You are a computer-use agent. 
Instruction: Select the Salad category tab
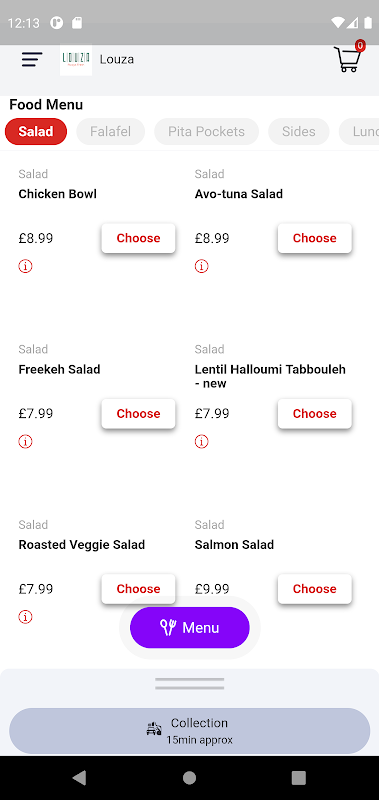point(36,132)
